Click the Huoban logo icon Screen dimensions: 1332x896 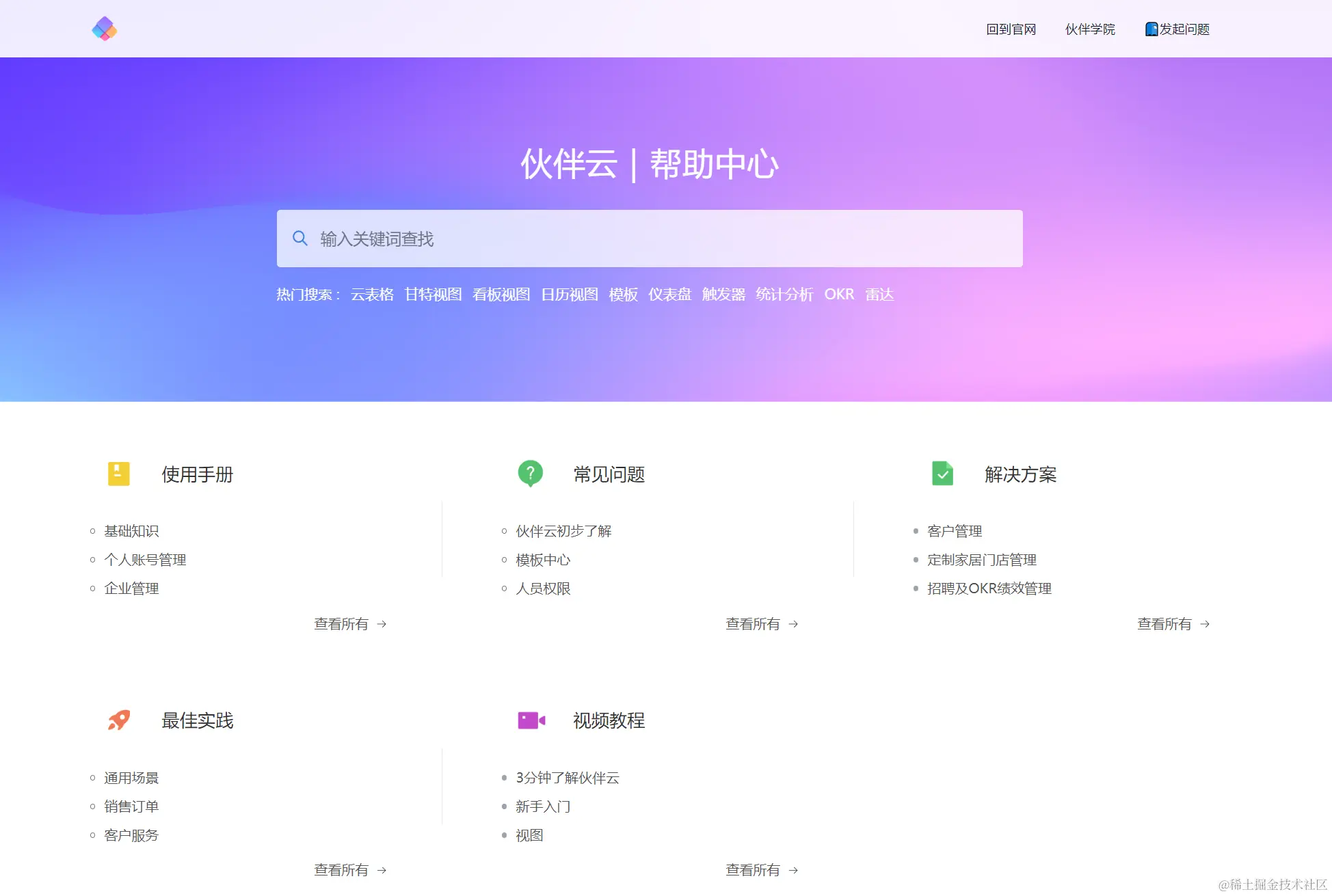click(x=105, y=29)
